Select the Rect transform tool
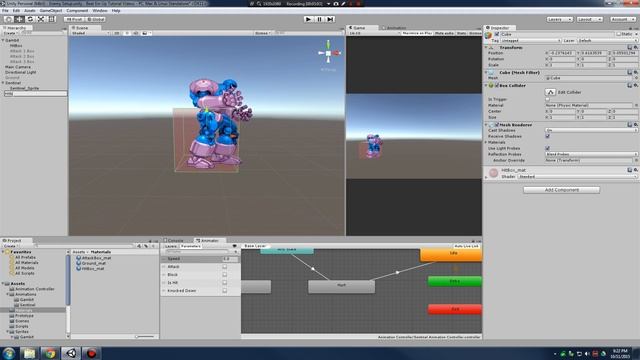The height and width of the screenshot is (360, 640). coord(52,19)
